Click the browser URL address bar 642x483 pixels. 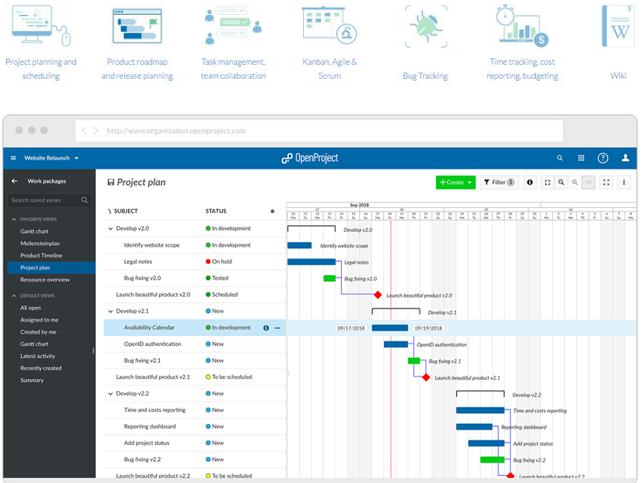click(319, 131)
